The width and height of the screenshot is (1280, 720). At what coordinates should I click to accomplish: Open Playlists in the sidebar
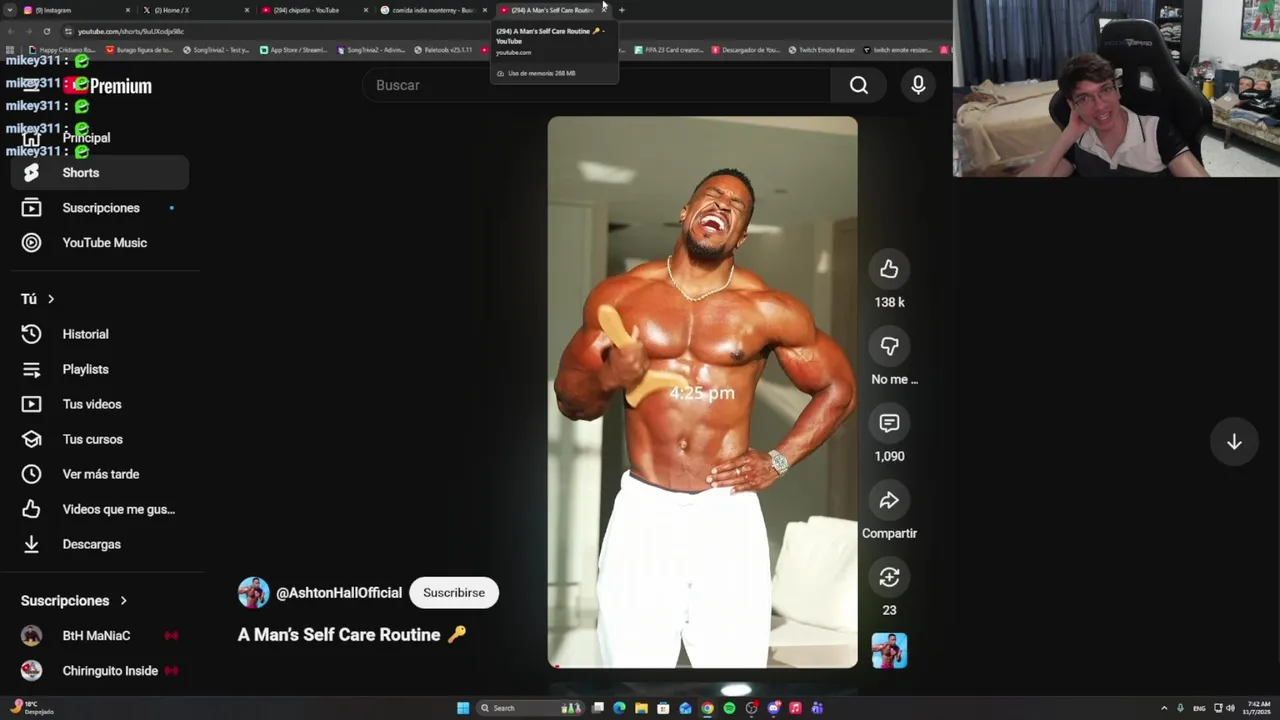(x=100, y=369)
